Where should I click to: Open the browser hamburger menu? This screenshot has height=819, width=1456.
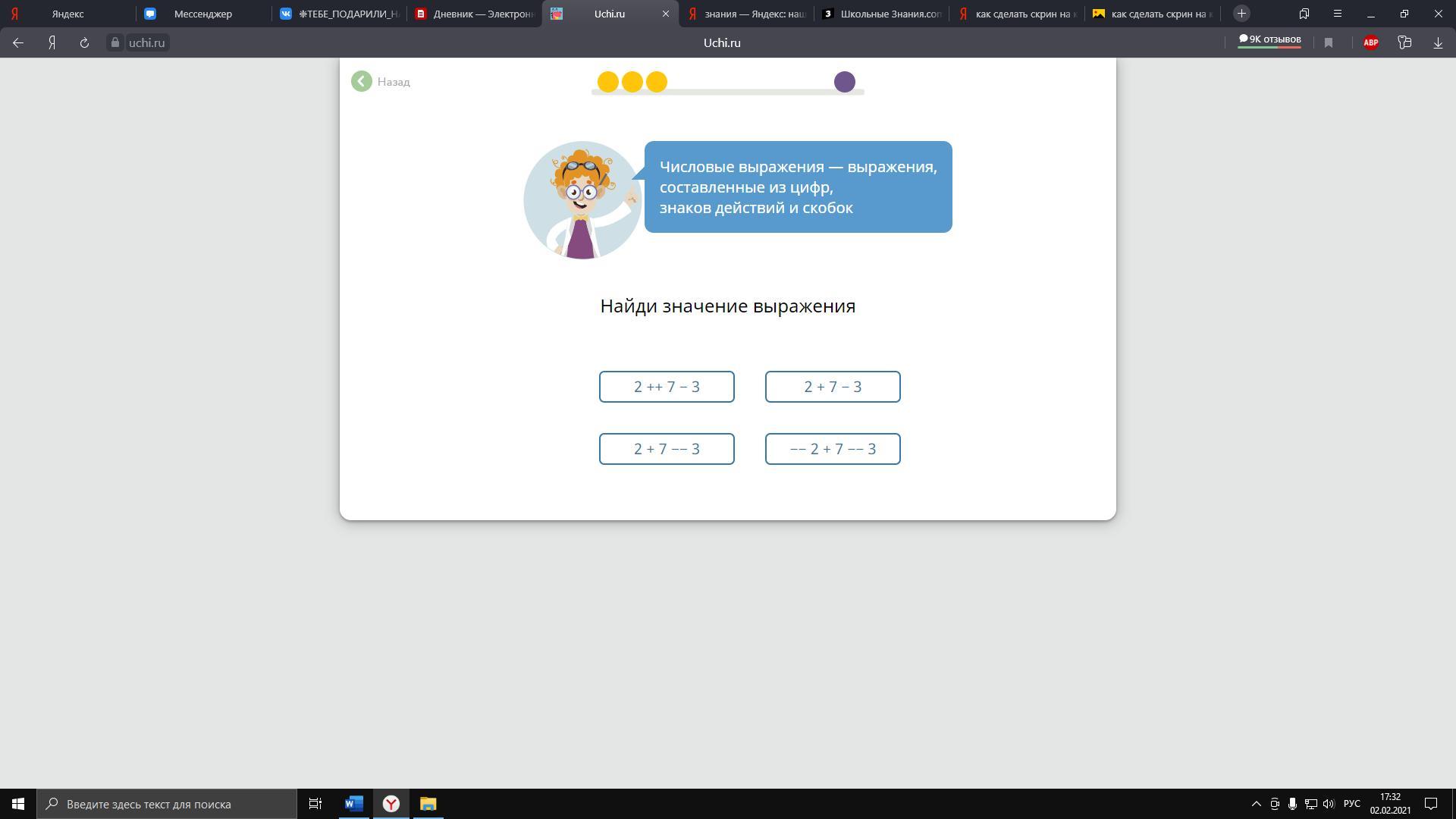1338,14
